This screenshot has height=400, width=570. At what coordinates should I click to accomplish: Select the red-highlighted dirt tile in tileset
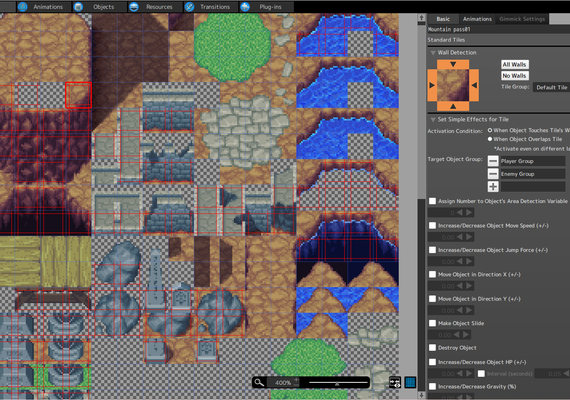click(78, 95)
